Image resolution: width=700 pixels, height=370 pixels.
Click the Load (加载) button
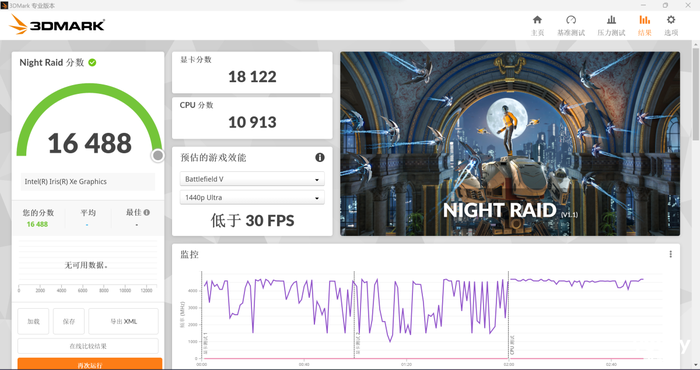tap(33, 321)
